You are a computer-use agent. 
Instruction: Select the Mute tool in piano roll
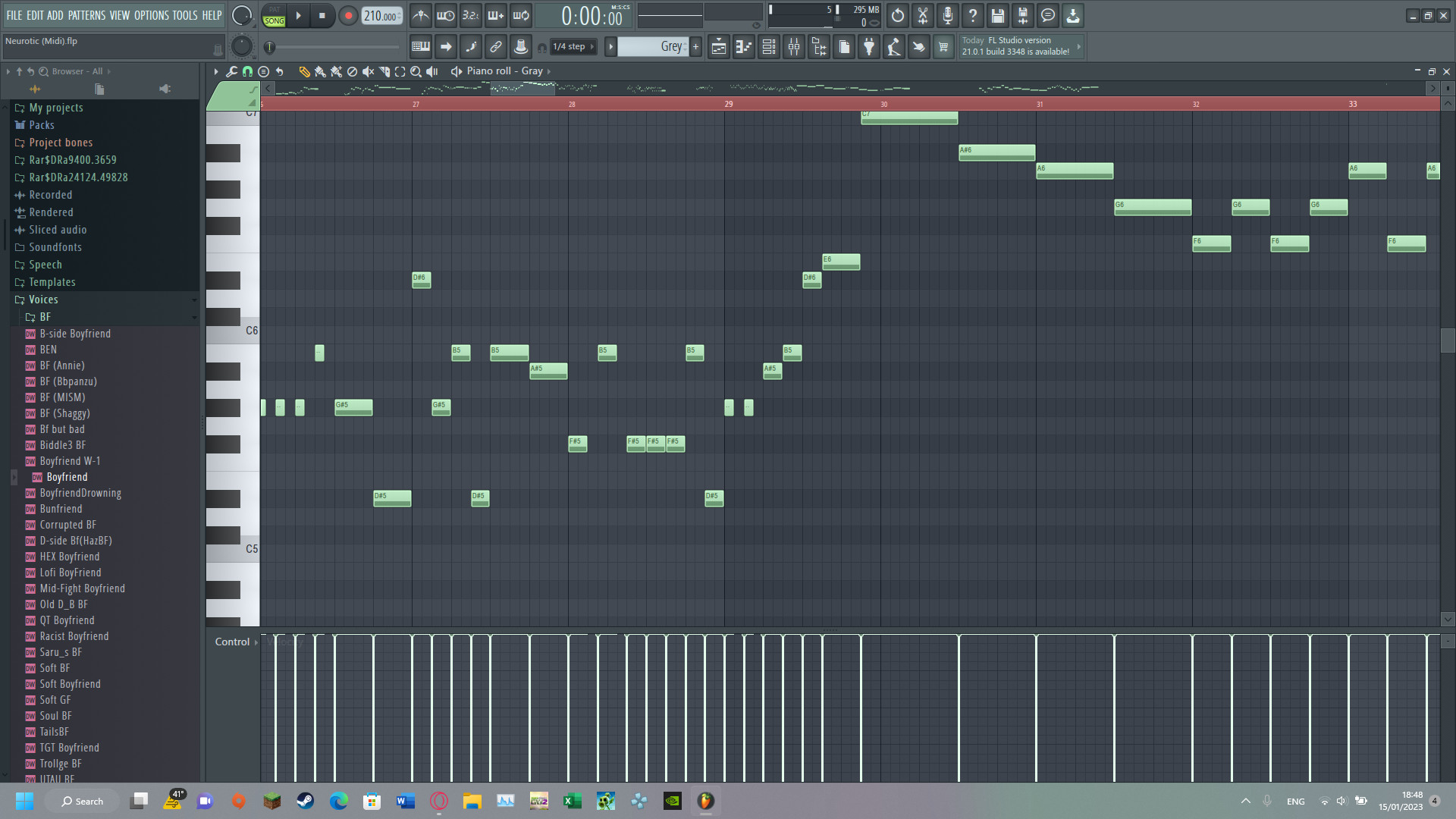[x=368, y=71]
